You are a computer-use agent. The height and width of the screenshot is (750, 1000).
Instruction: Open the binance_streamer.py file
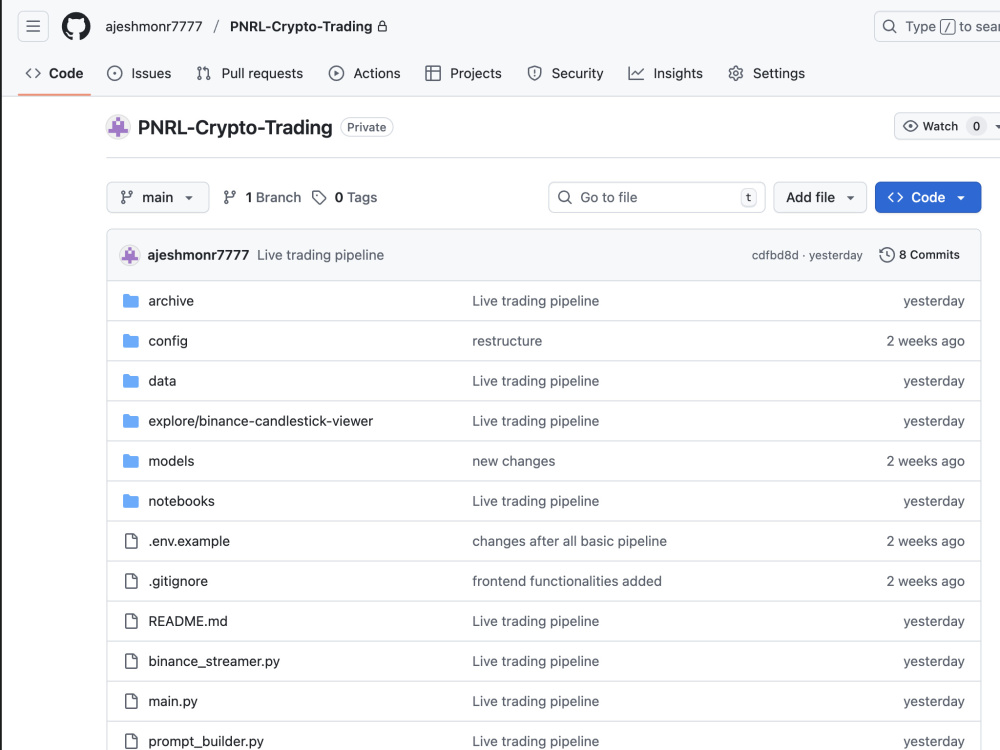point(214,661)
